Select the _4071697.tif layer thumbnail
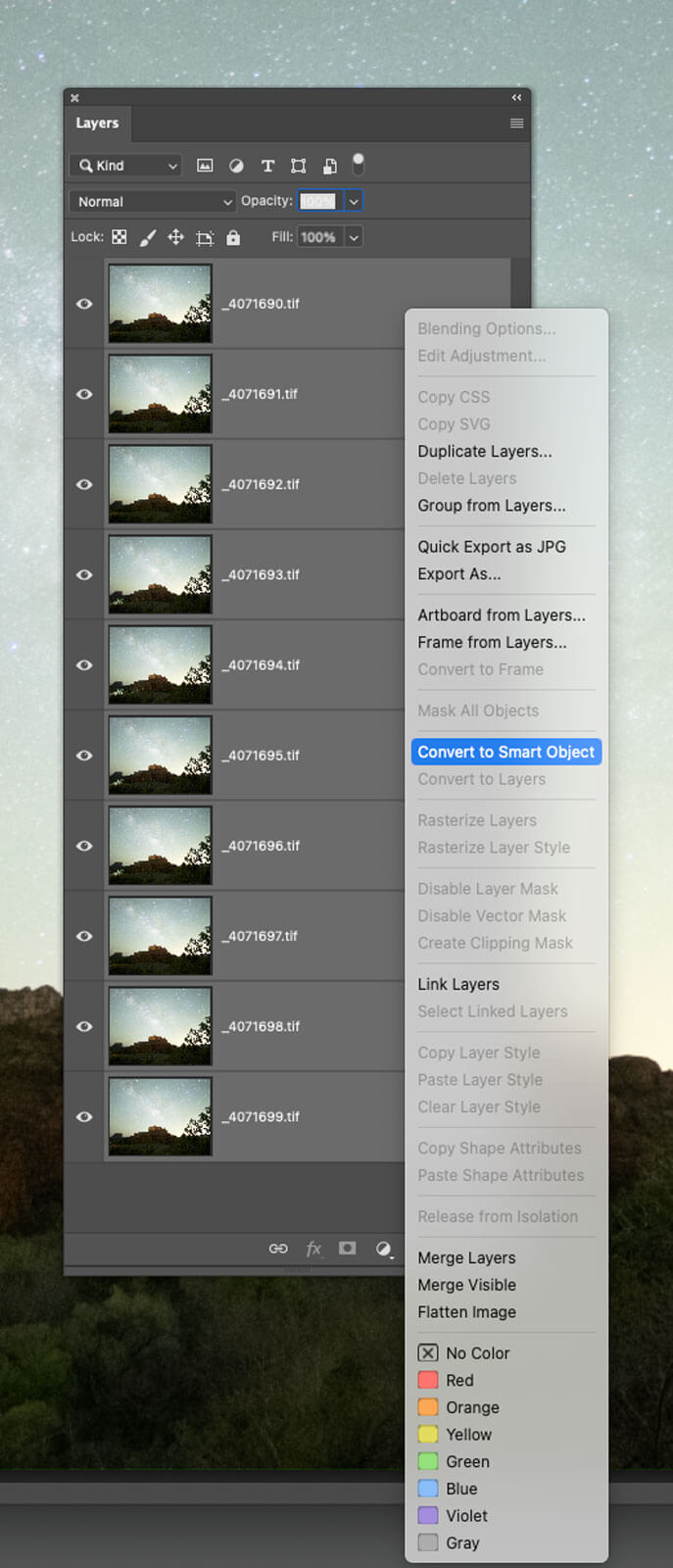Image resolution: width=673 pixels, height=1568 pixels. click(x=160, y=936)
